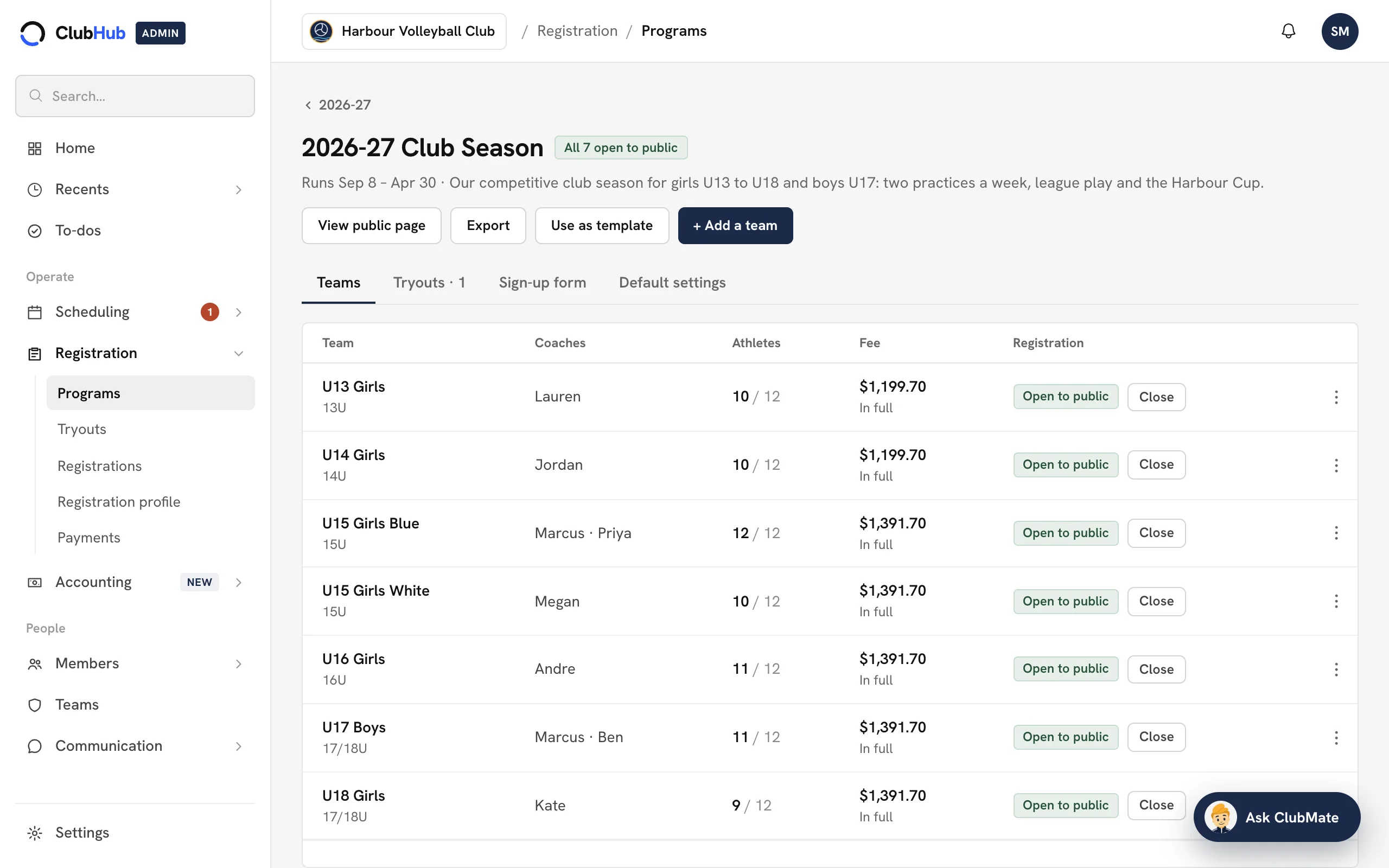Open the U17 Boys row options menu

pos(1336,738)
